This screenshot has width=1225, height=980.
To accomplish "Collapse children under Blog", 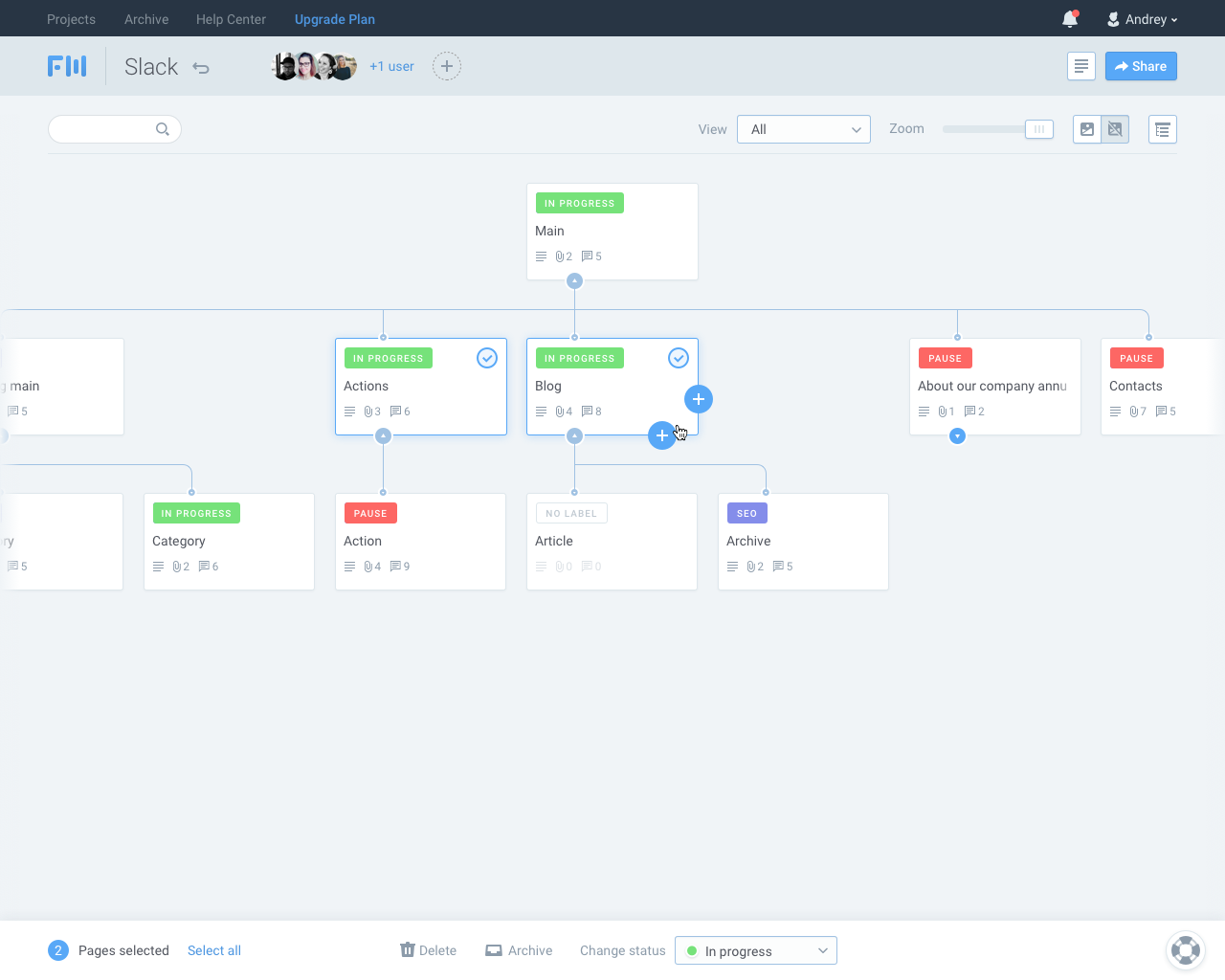I will (574, 435).
